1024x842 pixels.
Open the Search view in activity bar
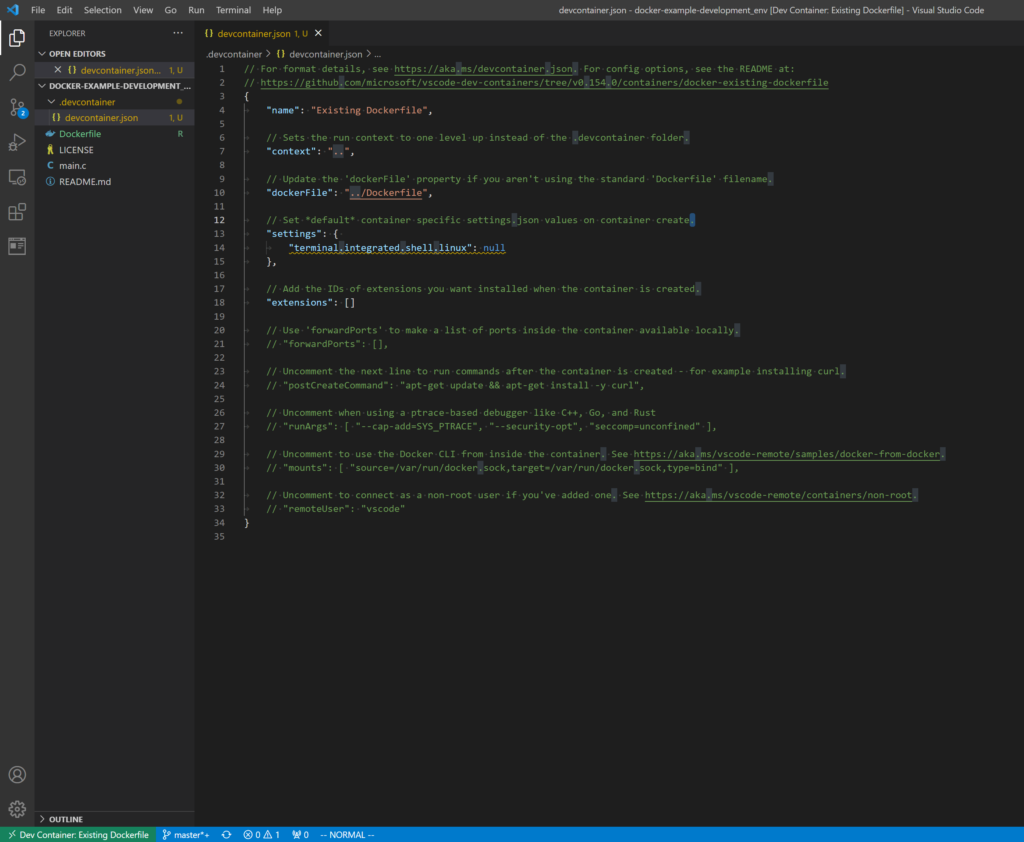17,72
